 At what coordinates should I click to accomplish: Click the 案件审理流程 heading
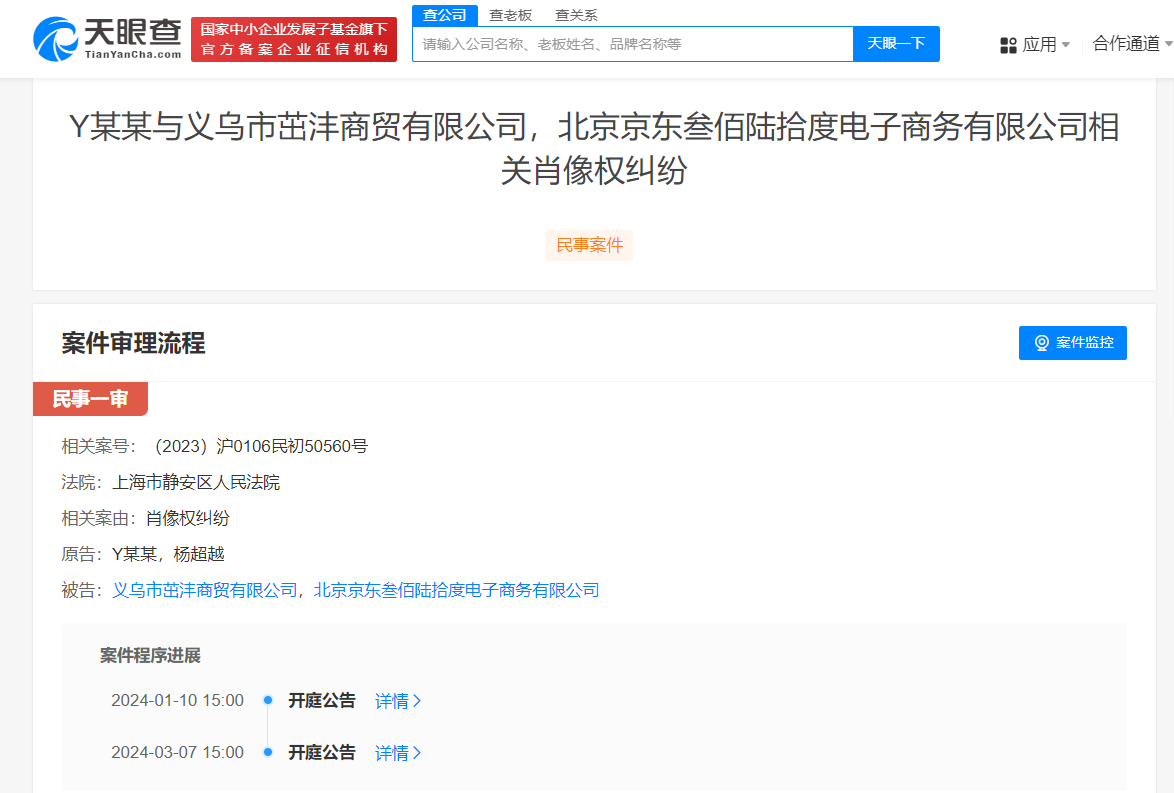click(133, 344)
